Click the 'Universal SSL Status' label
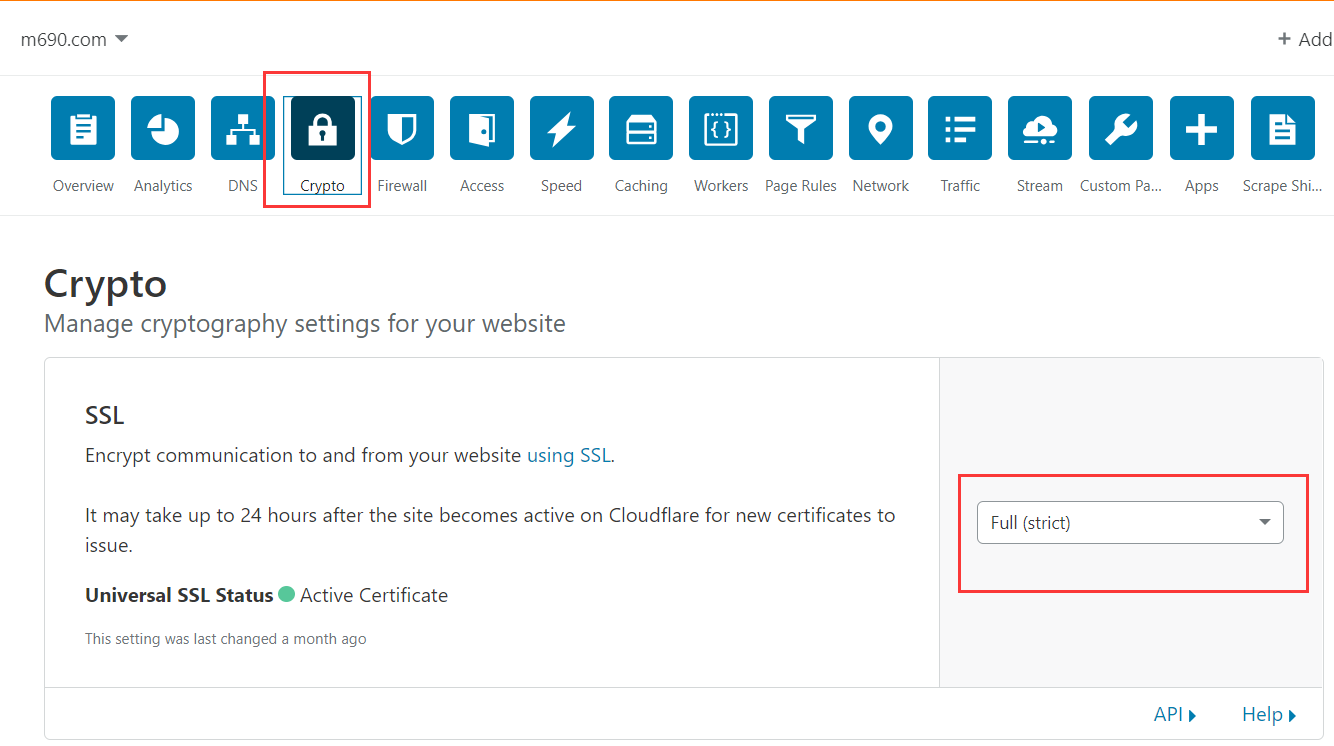Viewport: 1334px width, 746px height. pyautogui.click(x=179, y=595)
